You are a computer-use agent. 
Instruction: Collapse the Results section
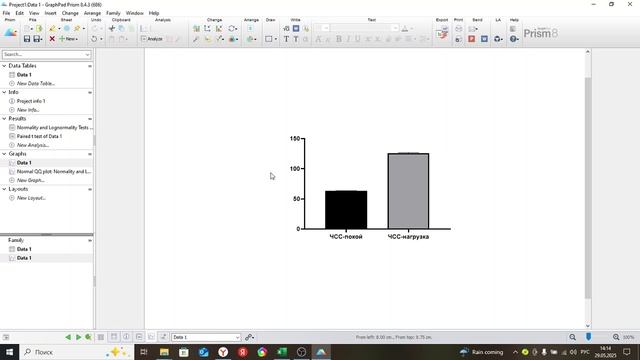click(4, 119)
